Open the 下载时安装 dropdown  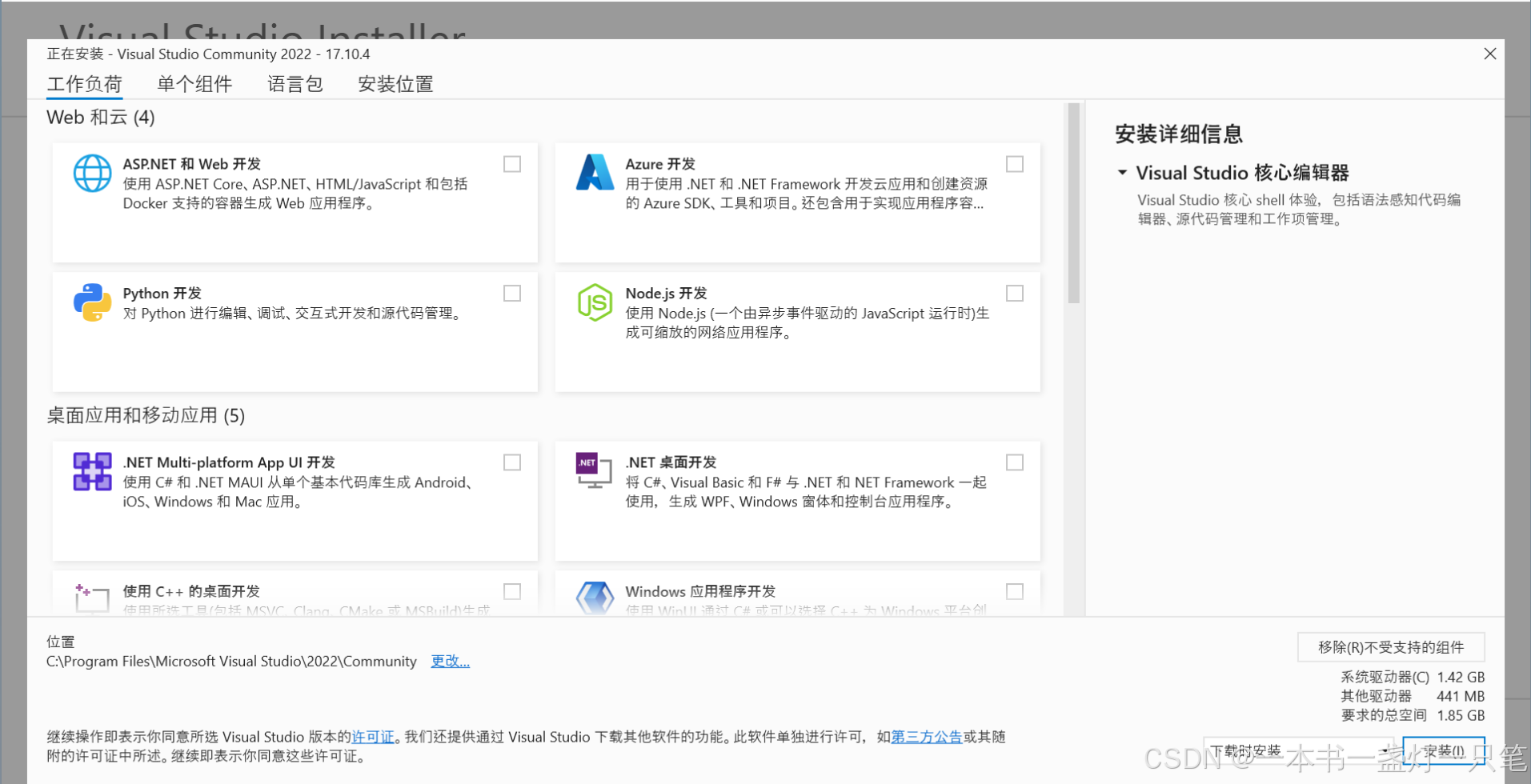click(x=1299, y=750)
